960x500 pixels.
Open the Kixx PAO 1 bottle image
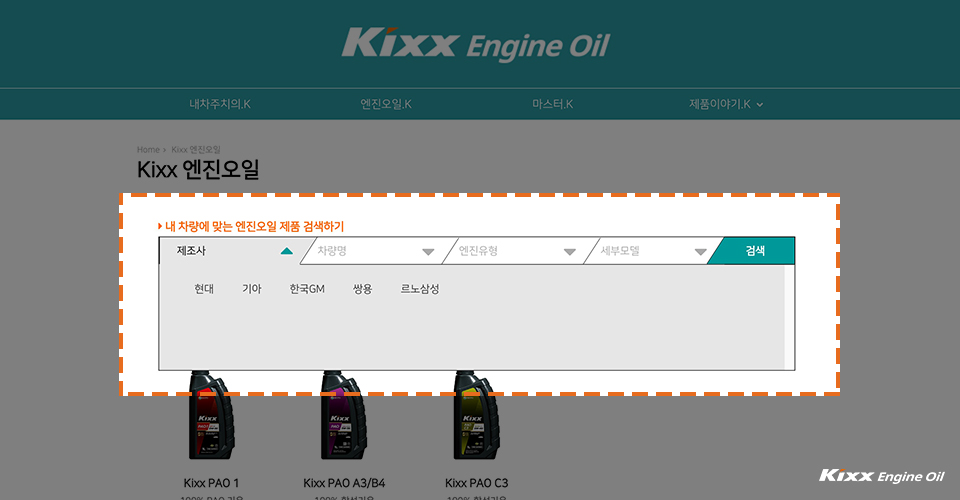[x=211, y=414]
